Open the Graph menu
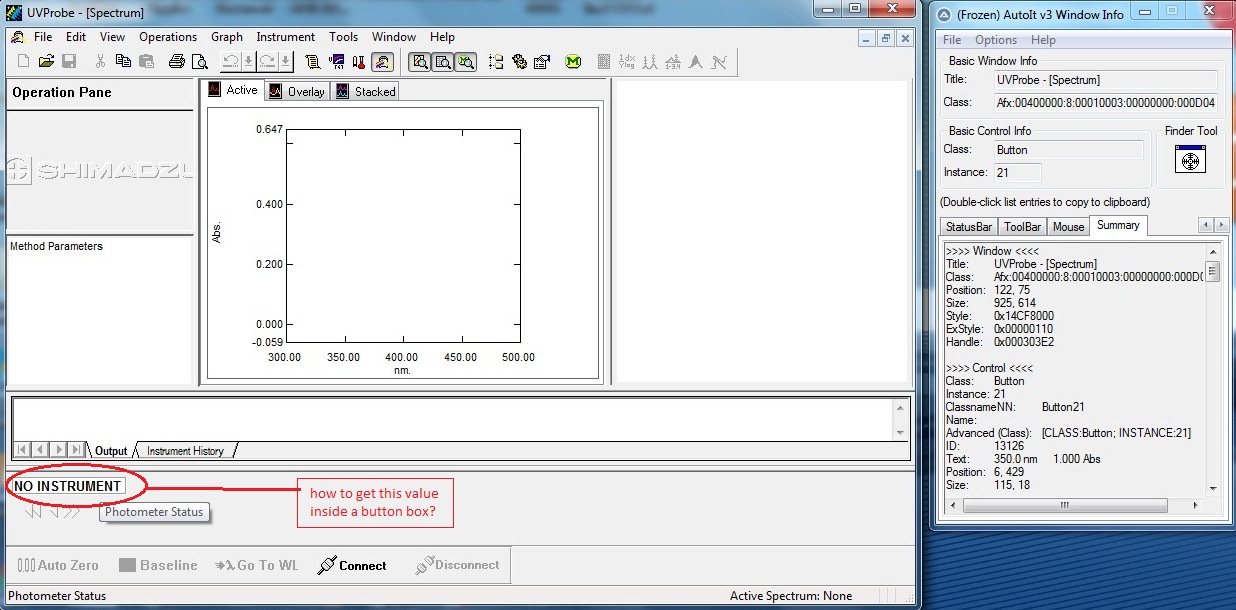Image resolution: width=1236 pixels, height=610 pixels. pyautogui.click(x=227, y=37)
